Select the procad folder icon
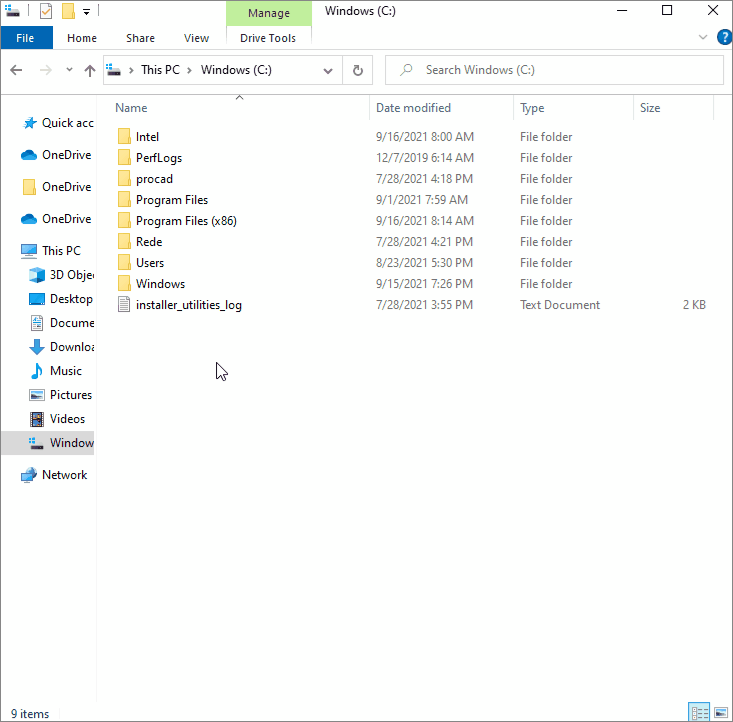Screen dimensions: 733x722 tap(124, 179)
